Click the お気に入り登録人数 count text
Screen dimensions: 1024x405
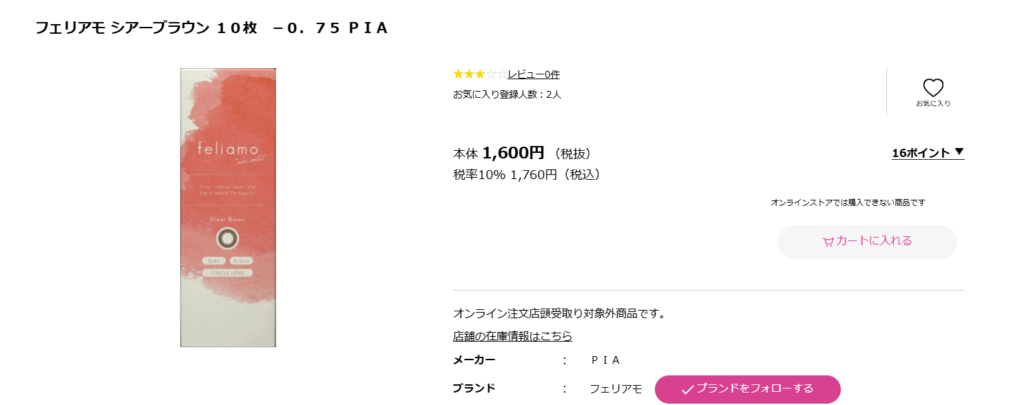[507, 95]
